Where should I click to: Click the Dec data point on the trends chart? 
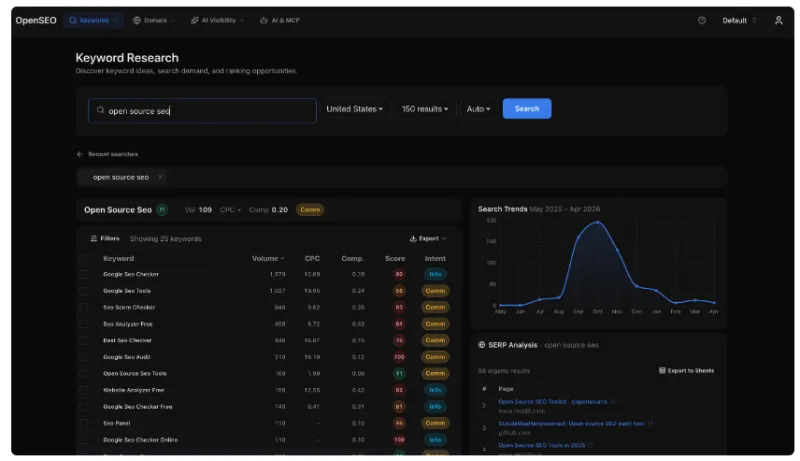point(637,287)
